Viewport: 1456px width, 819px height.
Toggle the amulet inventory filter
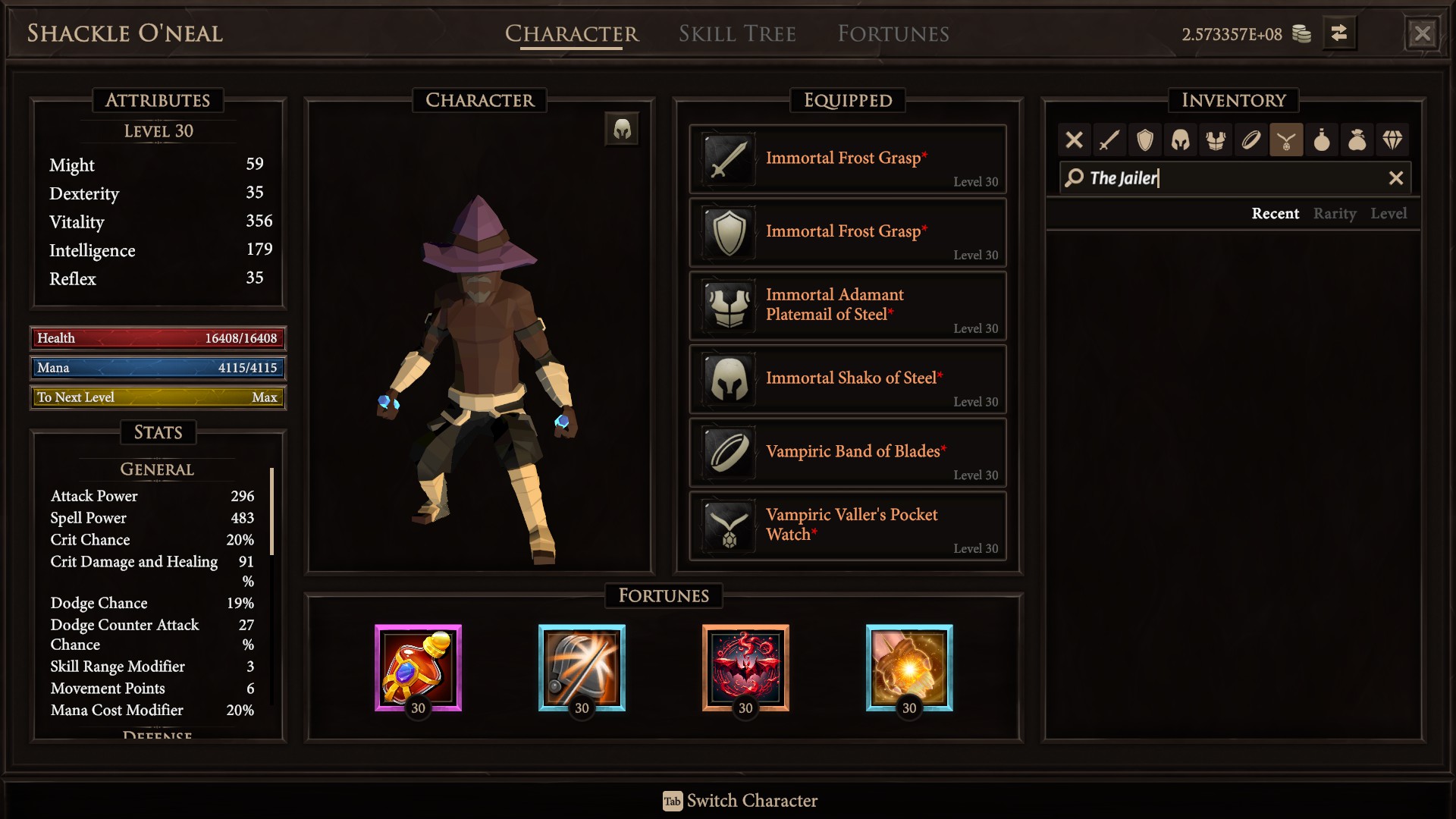click(1286, 140)
